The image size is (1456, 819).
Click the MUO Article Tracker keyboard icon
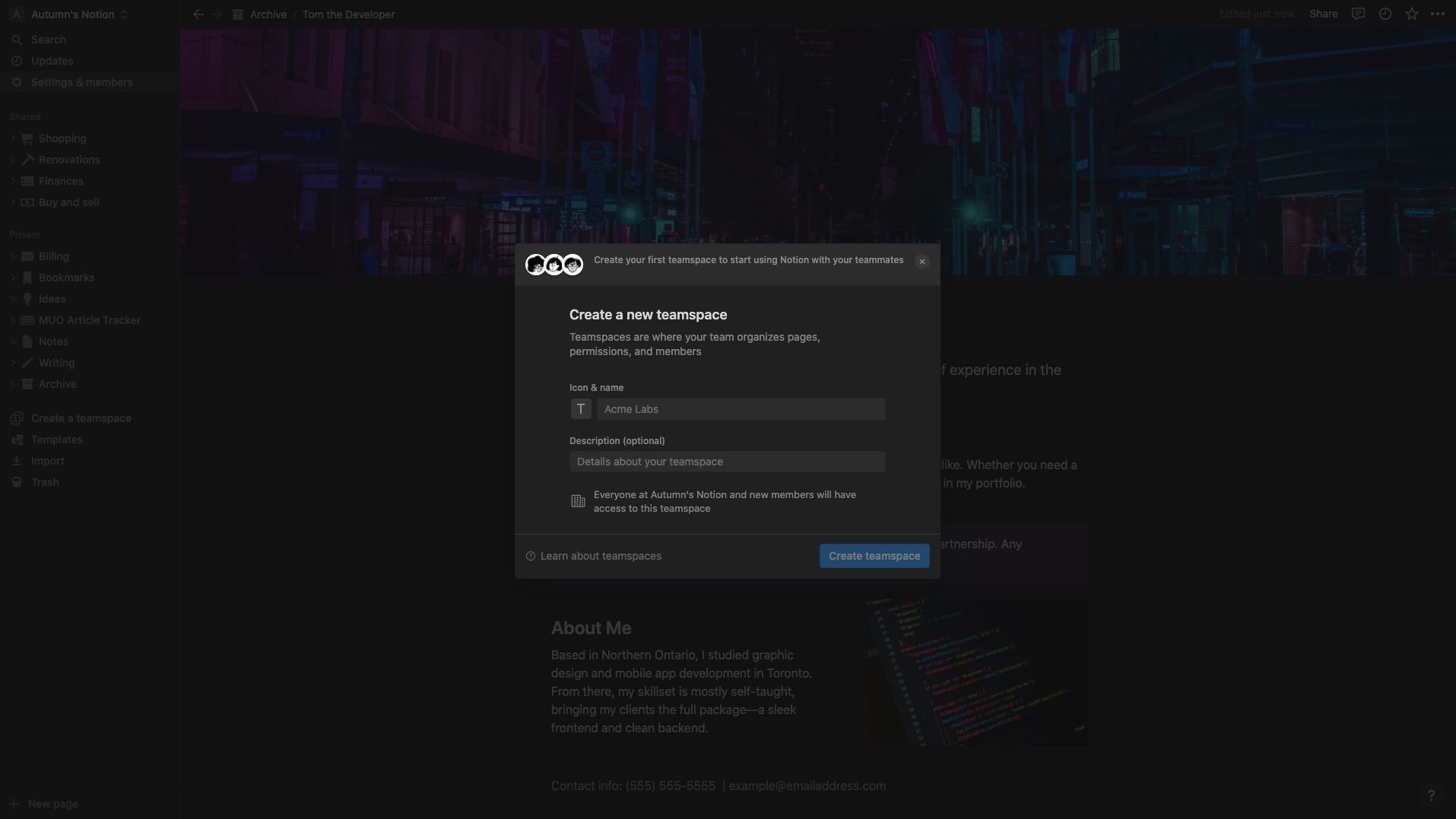pyautogui.click(x=27, y=320)
